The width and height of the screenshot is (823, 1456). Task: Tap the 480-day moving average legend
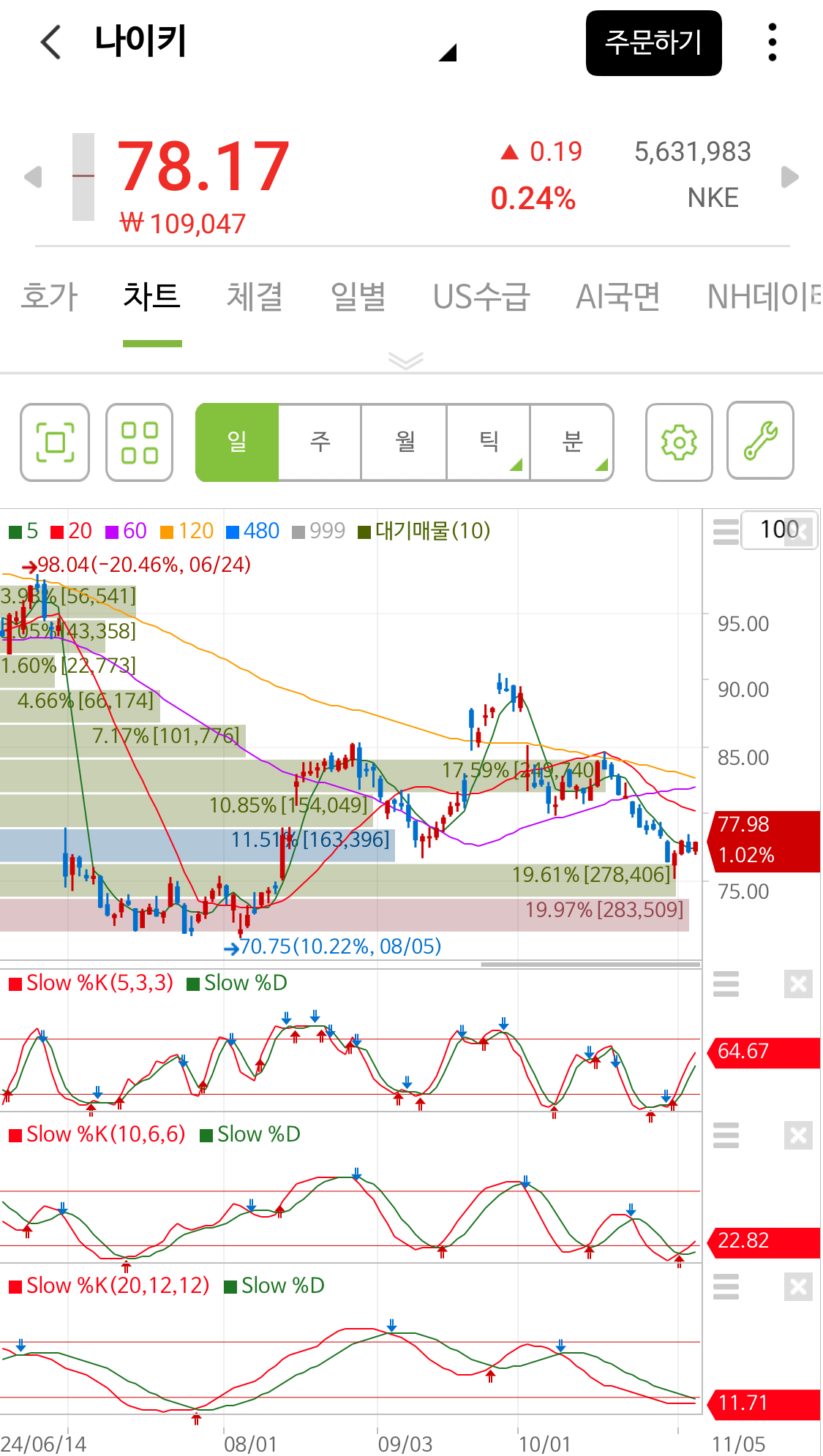[x=253, y=531]
